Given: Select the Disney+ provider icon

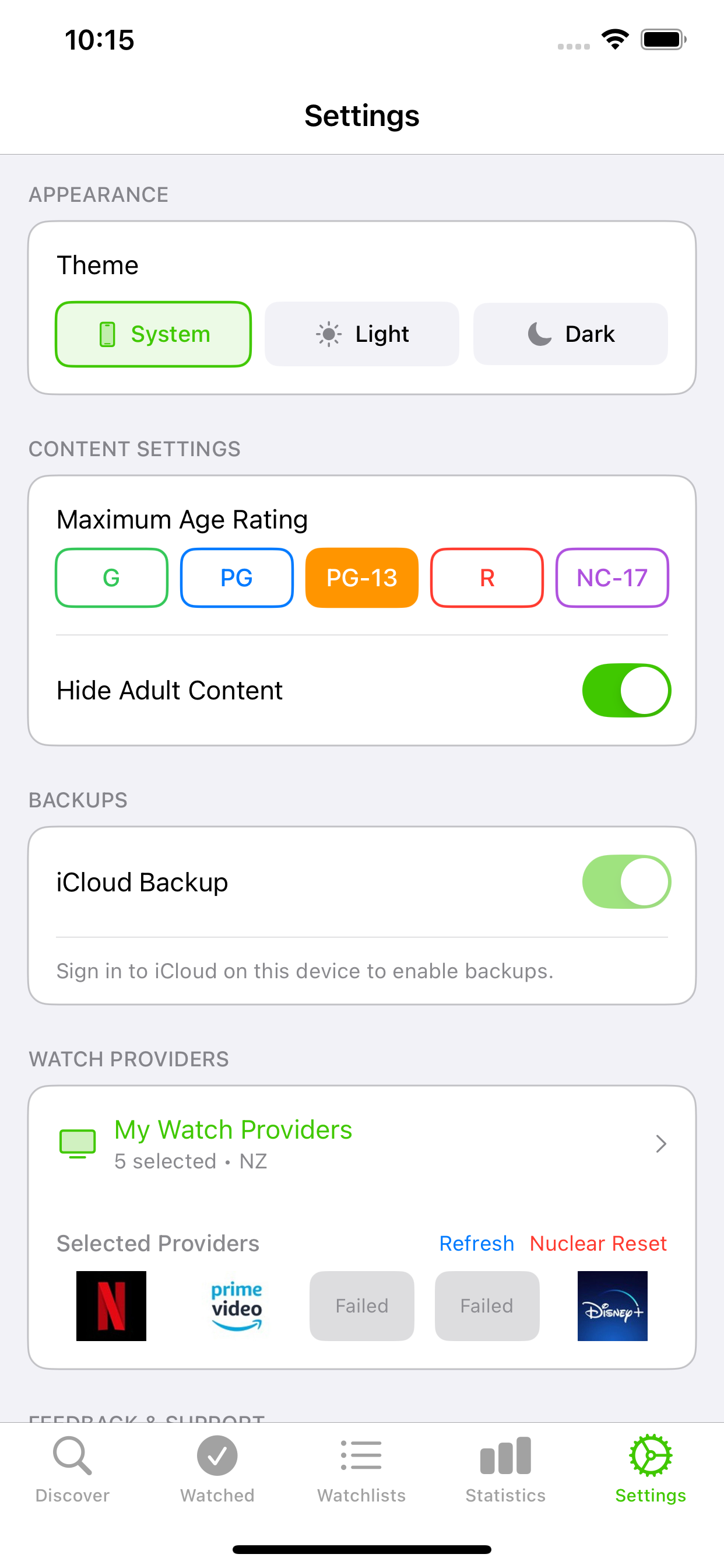Looking at the screenshot, I should coord(612,1305).
